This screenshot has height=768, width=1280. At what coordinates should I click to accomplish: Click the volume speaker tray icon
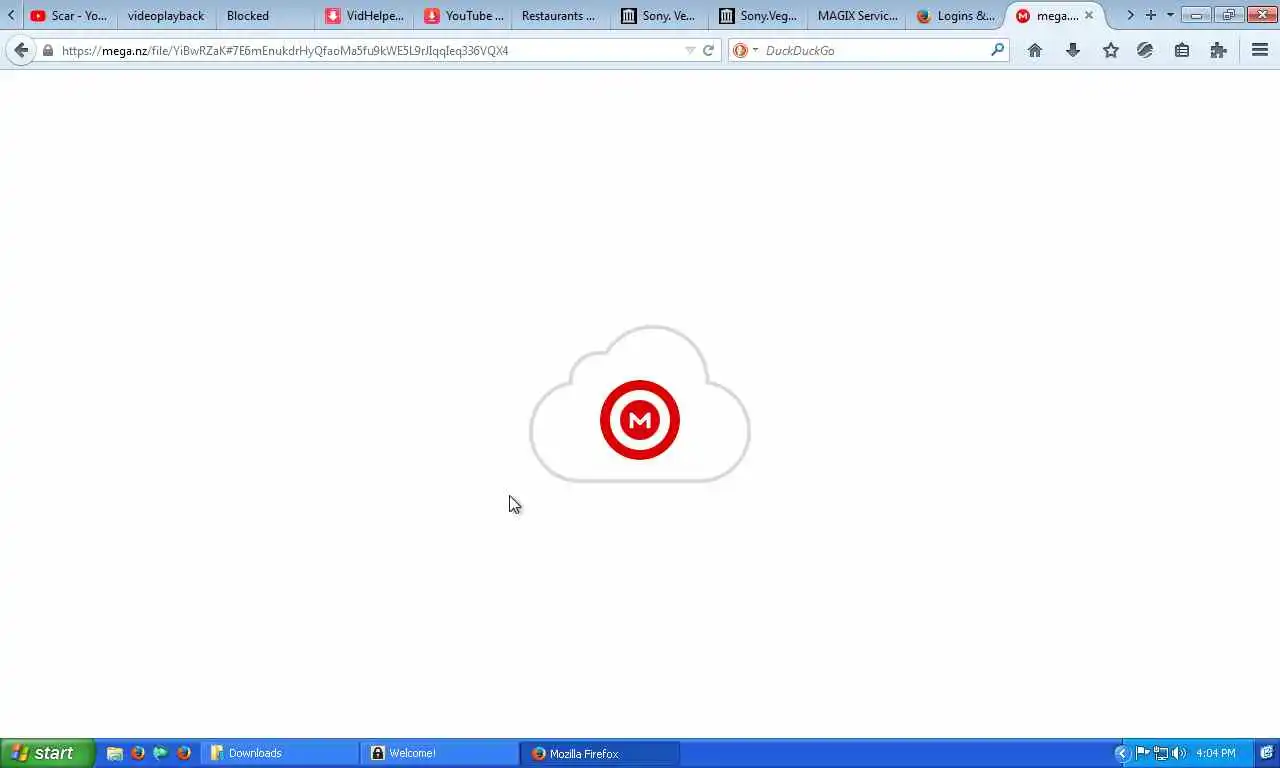coord(1180,753)
